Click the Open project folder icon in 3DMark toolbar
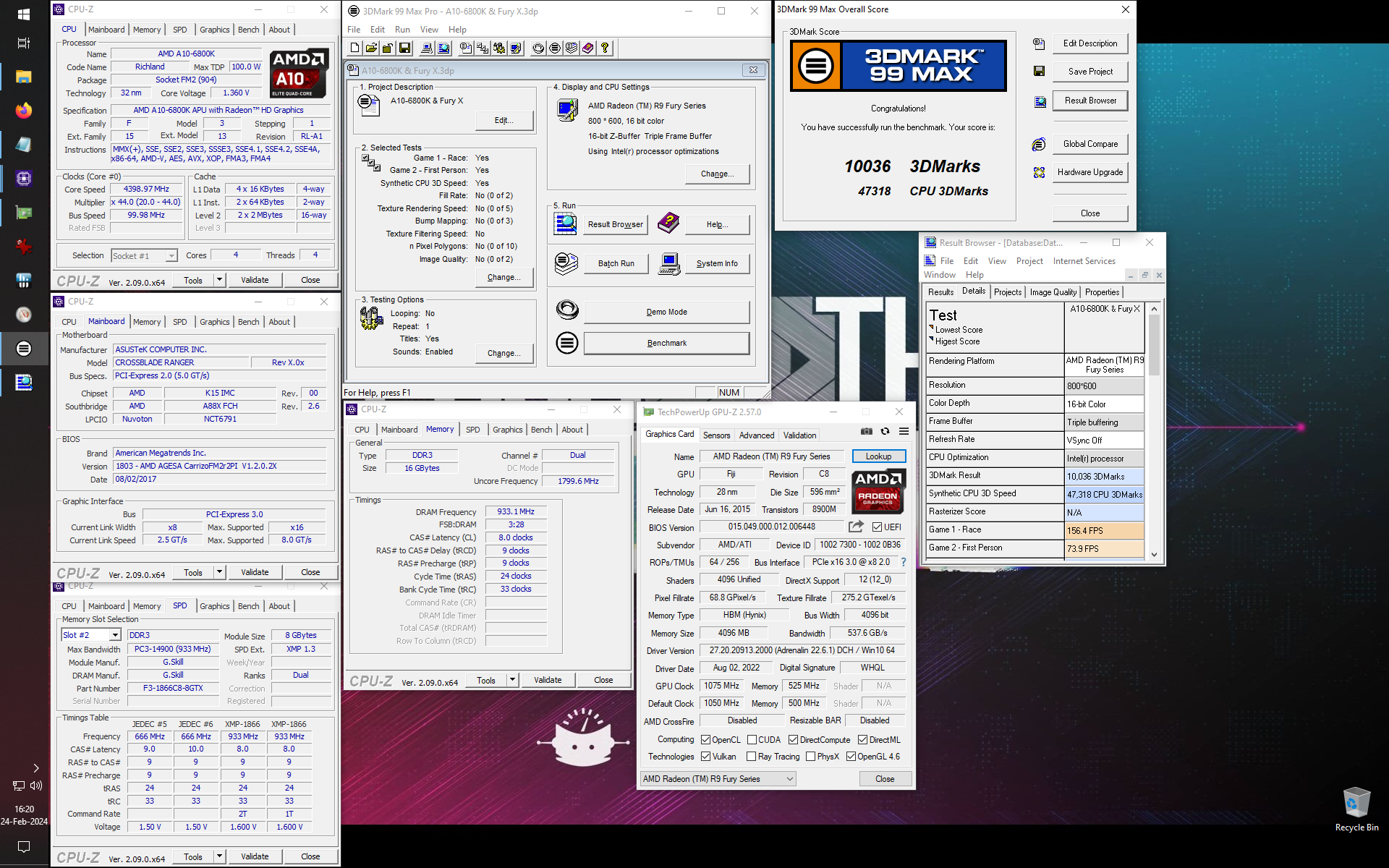1389x868 pixels. coord(371,48)
